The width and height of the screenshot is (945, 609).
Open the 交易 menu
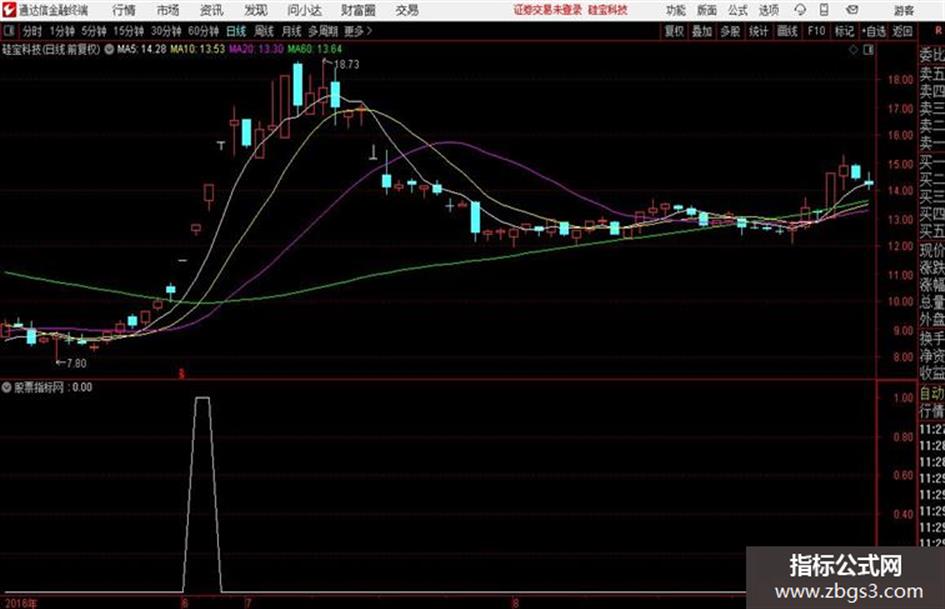[x=407, y=10]
